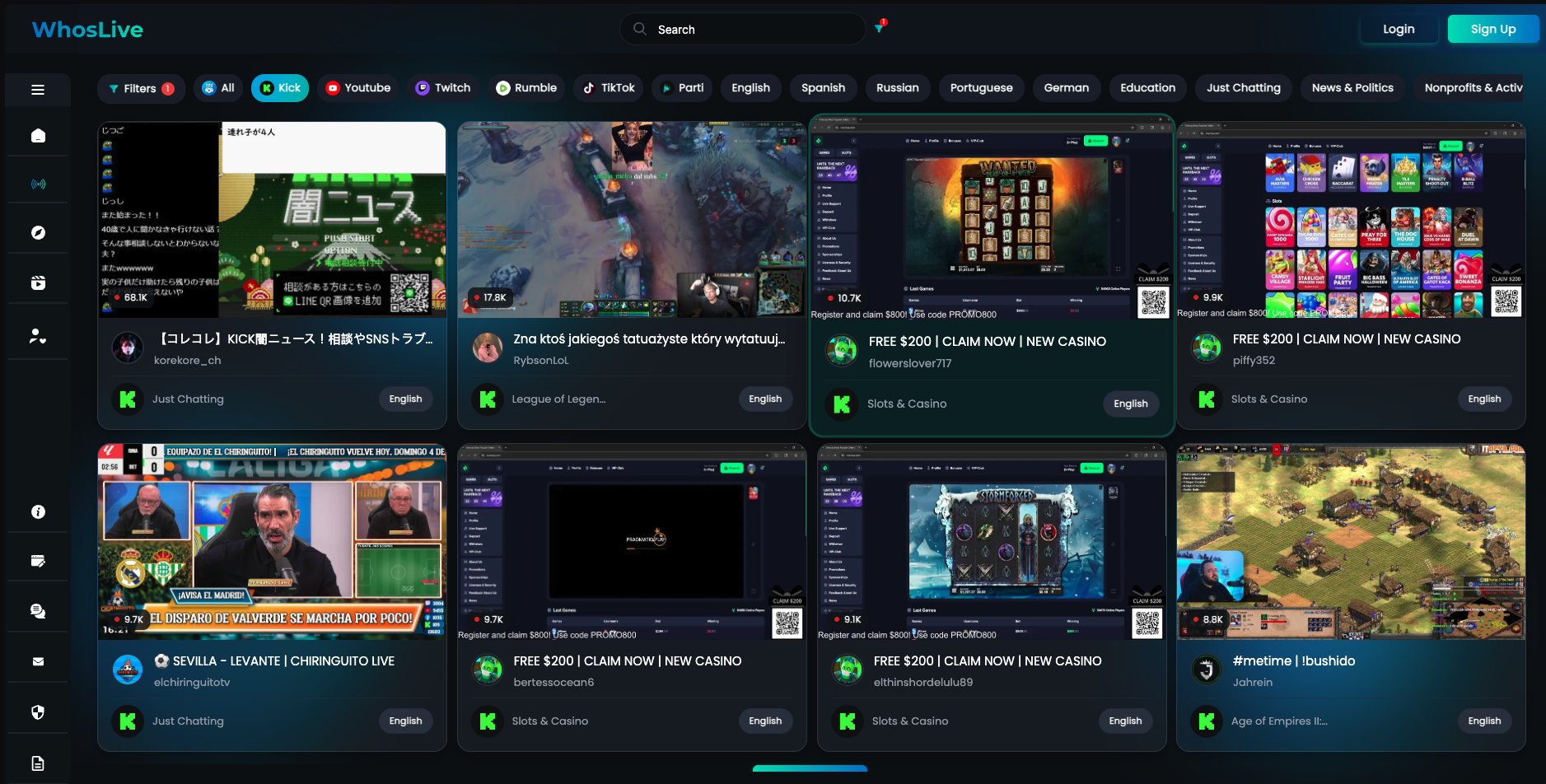Toggle the German language filter

[x=1067, y=88]
